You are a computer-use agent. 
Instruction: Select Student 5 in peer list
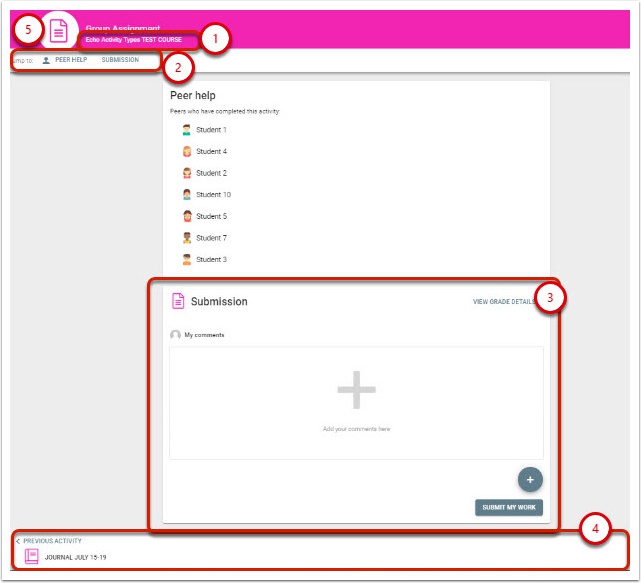point(211,217)
